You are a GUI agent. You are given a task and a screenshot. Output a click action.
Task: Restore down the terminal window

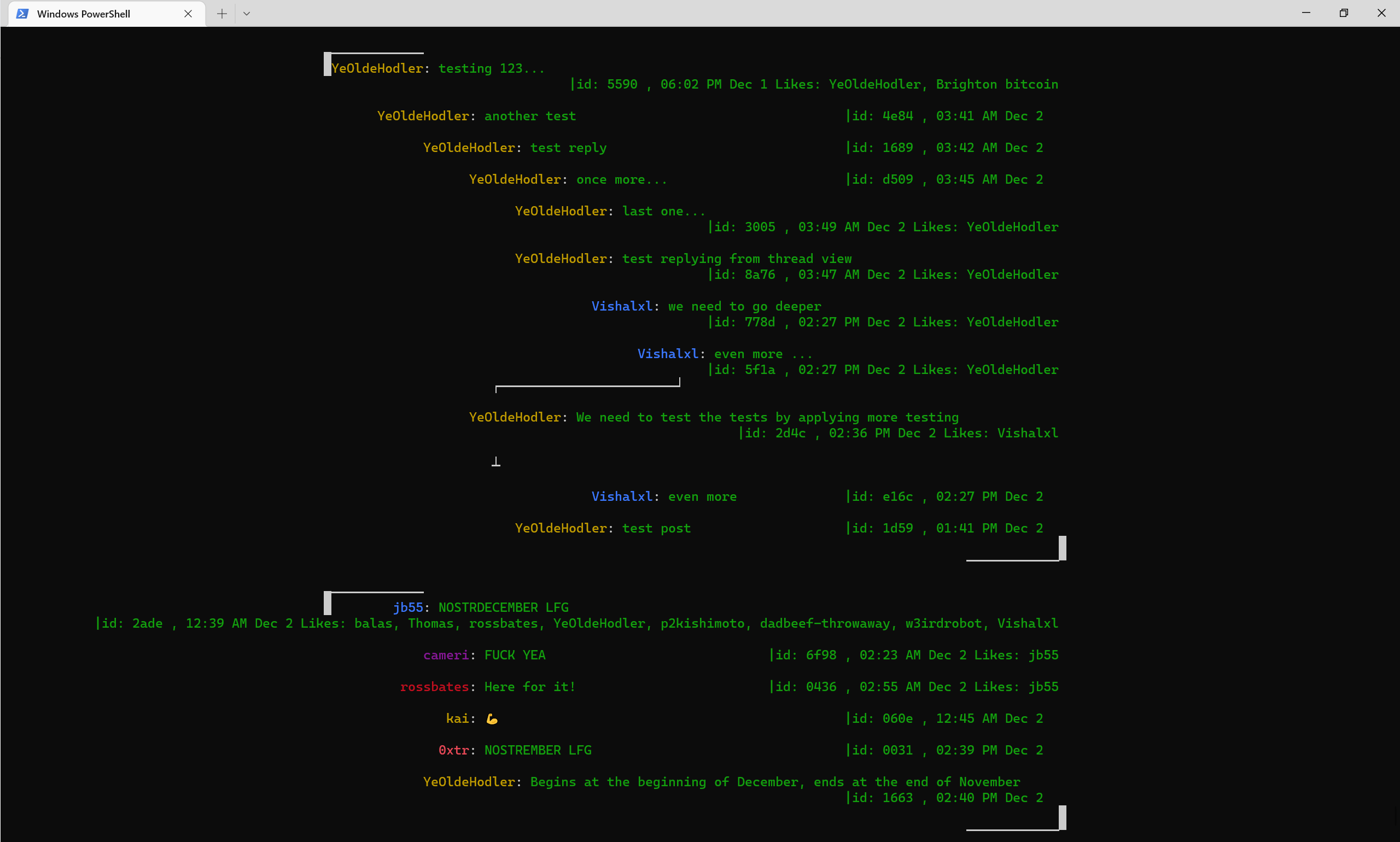[1343, 13]
